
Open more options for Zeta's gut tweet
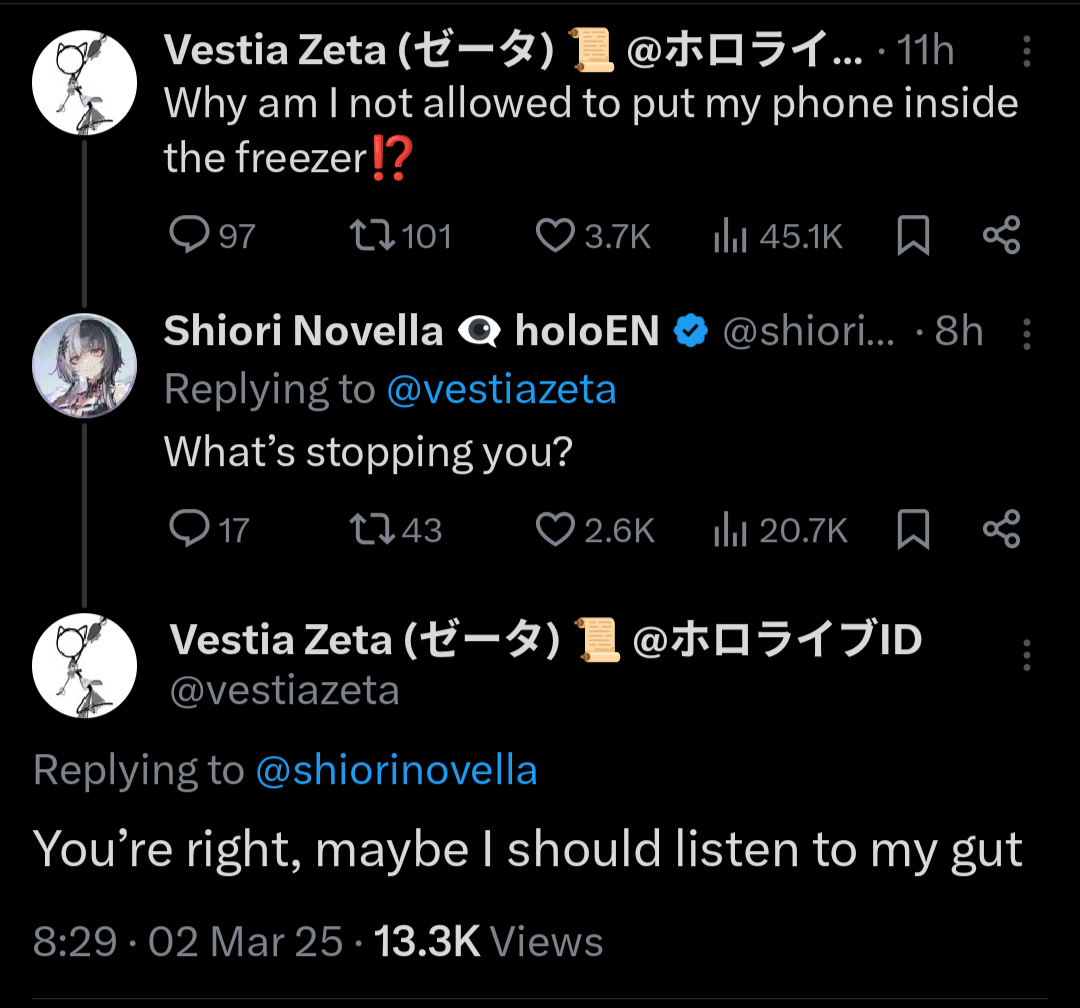click(1027, 655)
